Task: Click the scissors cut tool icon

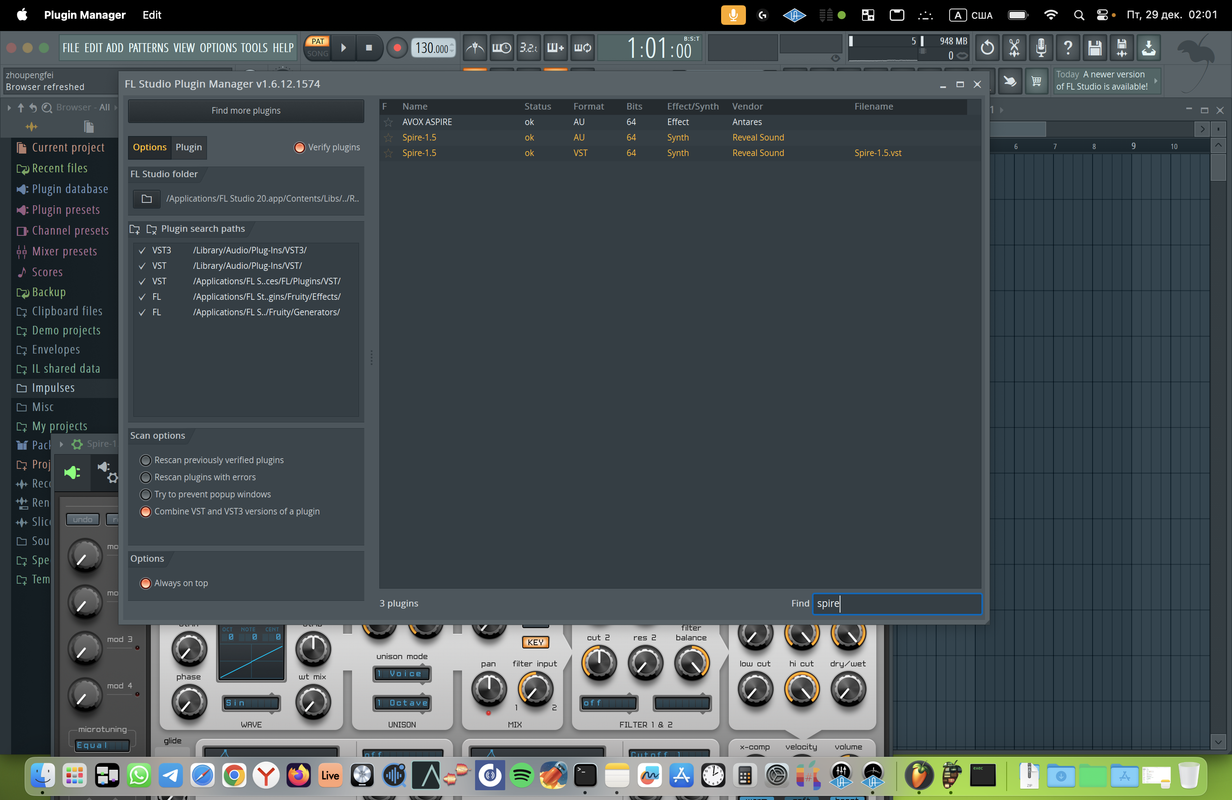Action: coord(1014,47)
